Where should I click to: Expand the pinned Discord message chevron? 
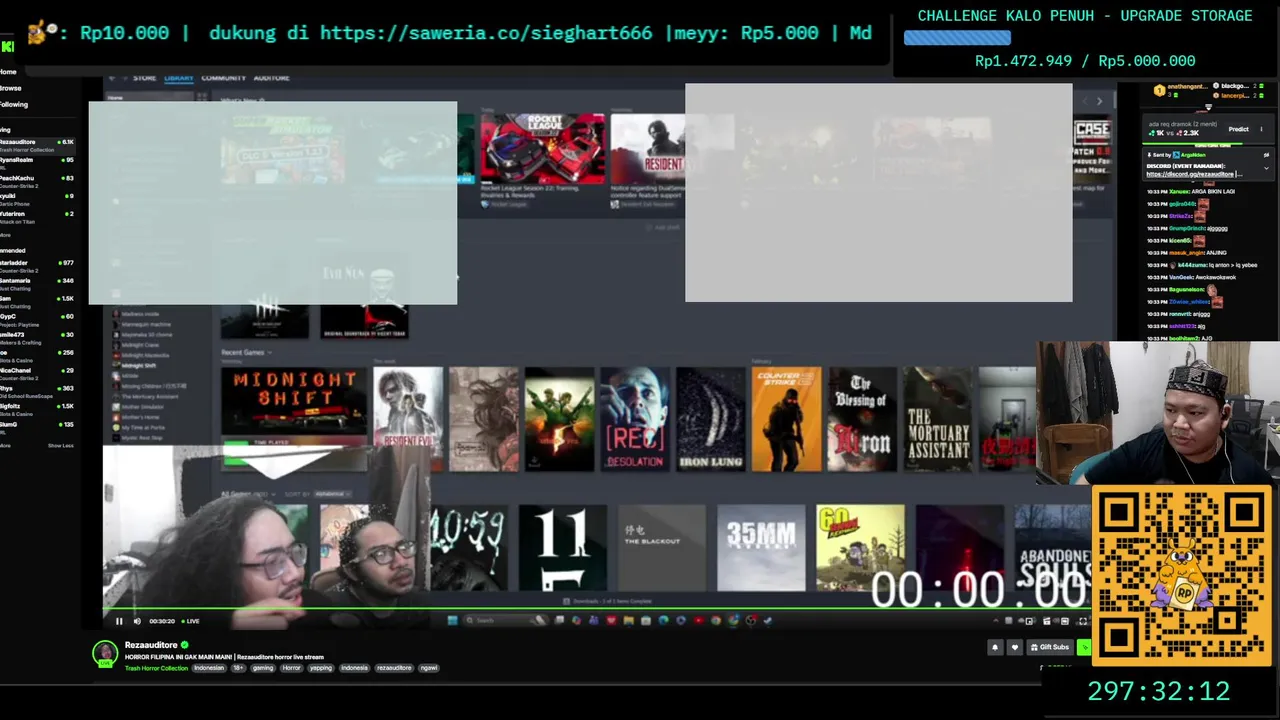[x=1266, y=168]
